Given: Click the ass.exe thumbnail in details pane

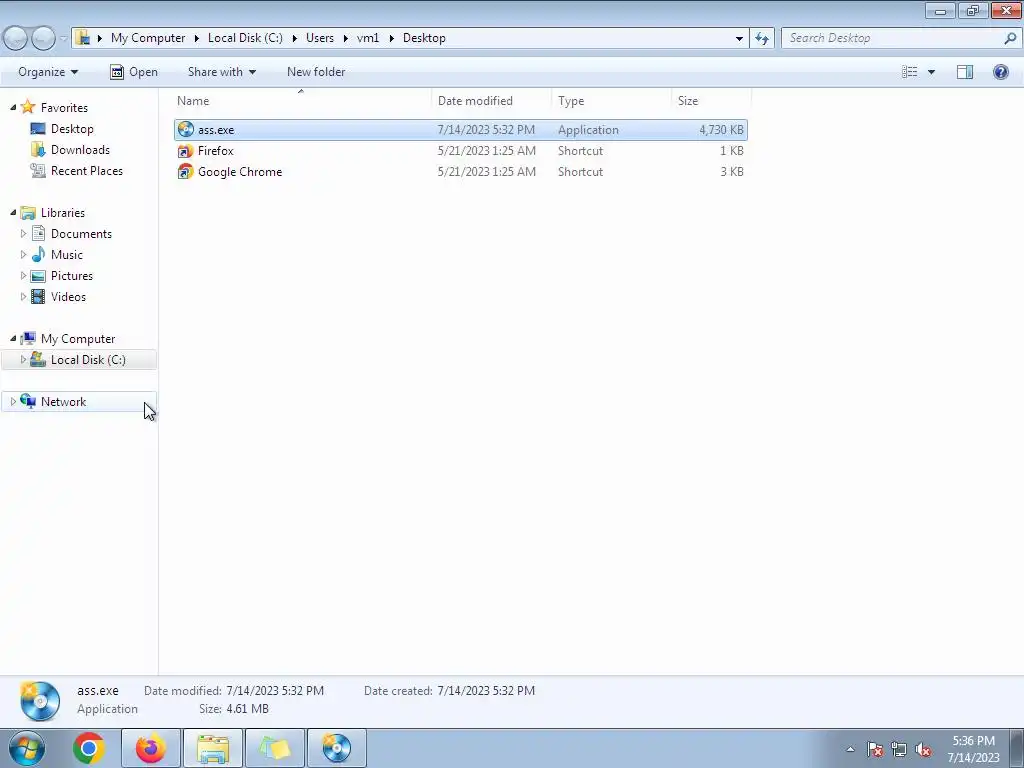Looking at the screenshot, I should click(x=39, y=700).
